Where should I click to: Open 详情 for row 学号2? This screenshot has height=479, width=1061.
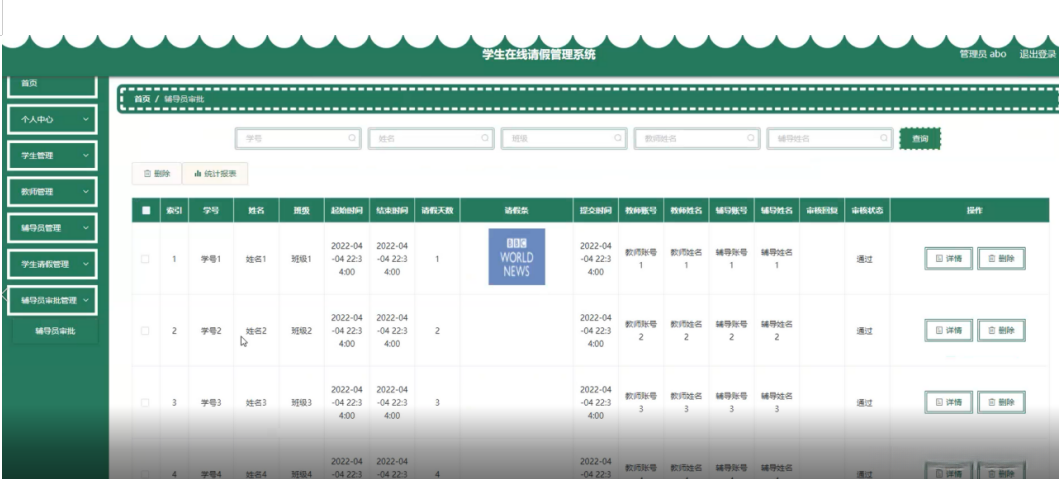(x=948, y=330)
